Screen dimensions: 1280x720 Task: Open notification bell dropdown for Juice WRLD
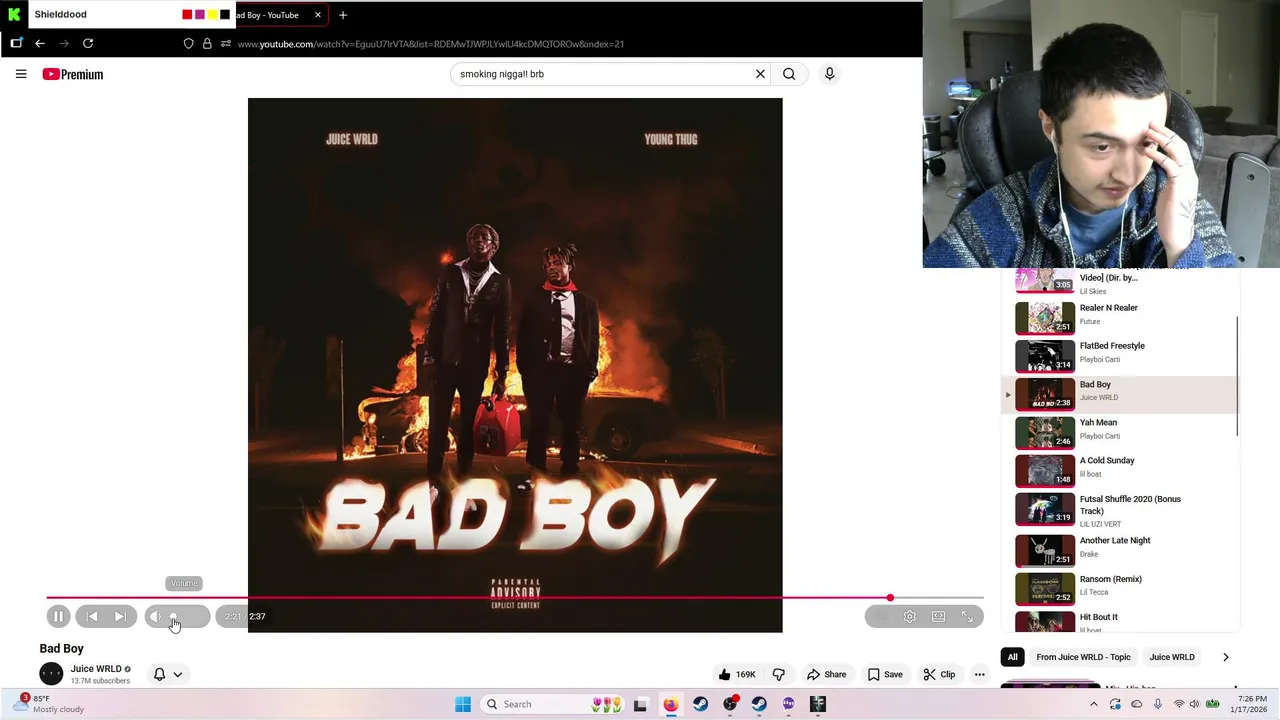pos(168,674)
